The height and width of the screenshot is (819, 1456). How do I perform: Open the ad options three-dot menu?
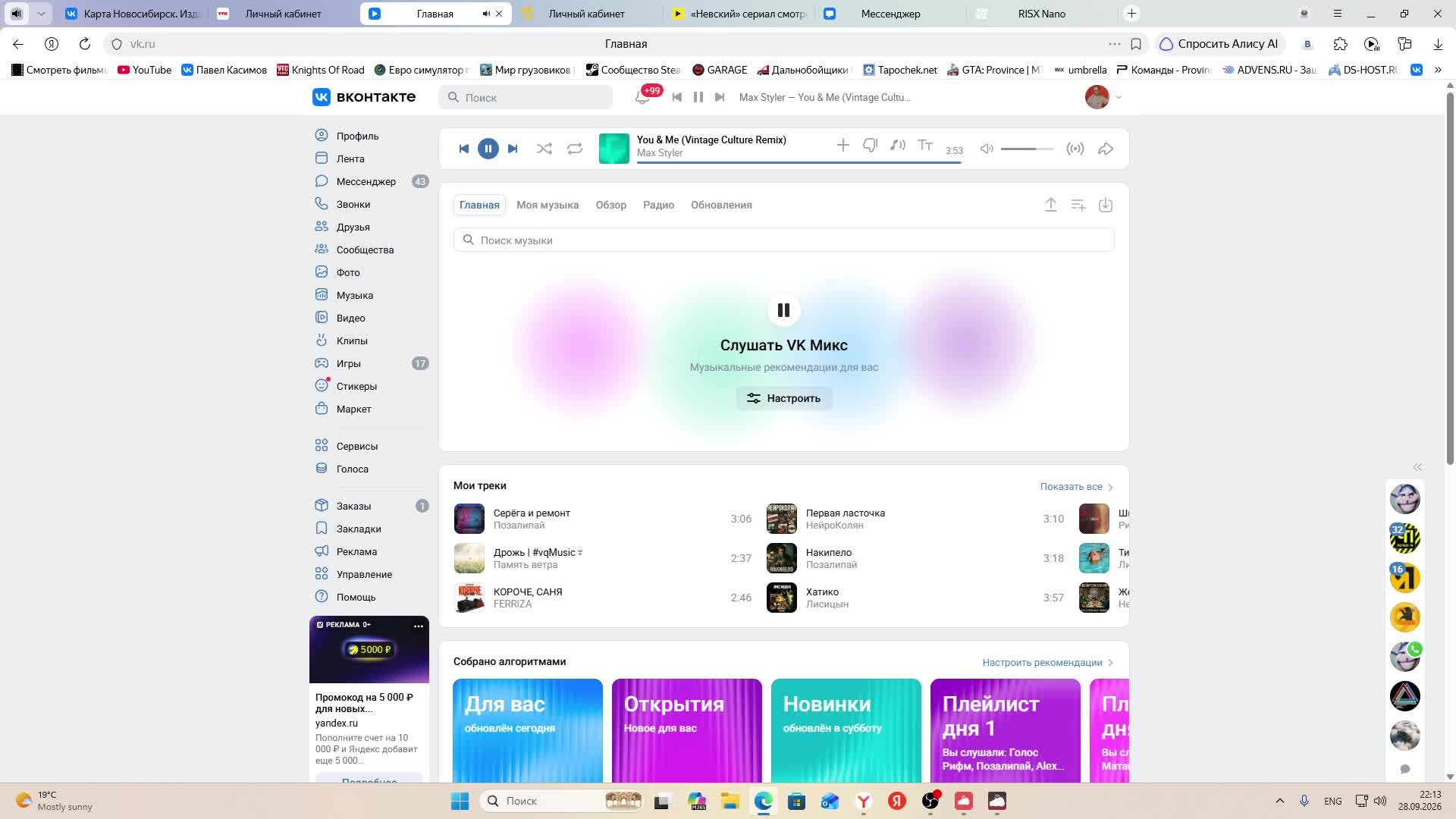click(x=418, y=626)
